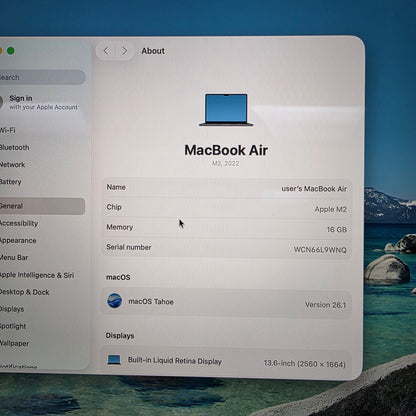This screenshot has height=416, width=416.
Task: Click the "Displays" section heading
Action: coord(120,336)
